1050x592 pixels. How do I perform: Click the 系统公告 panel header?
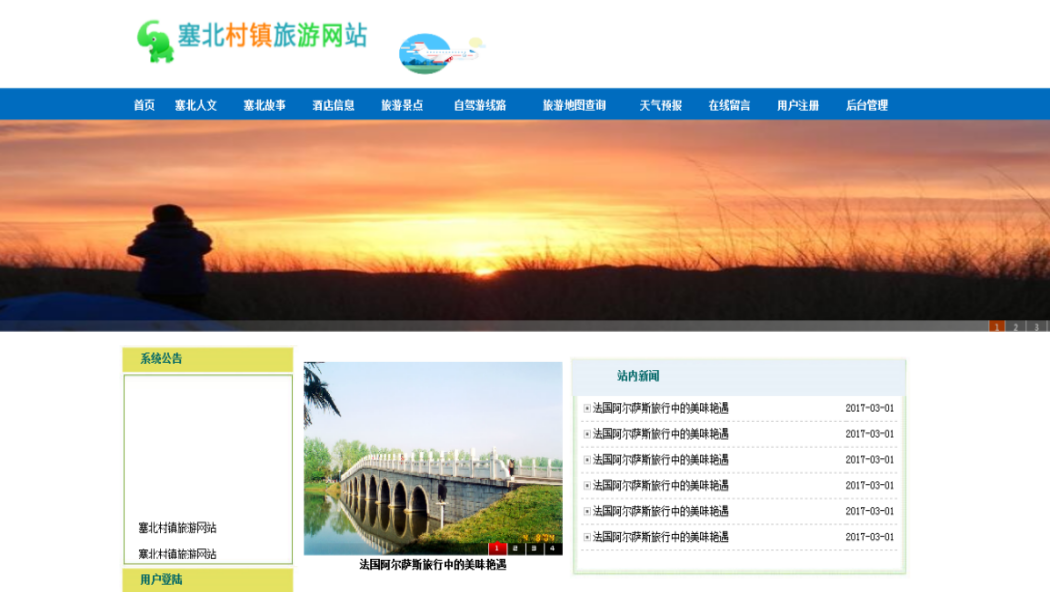pos(208,359)
